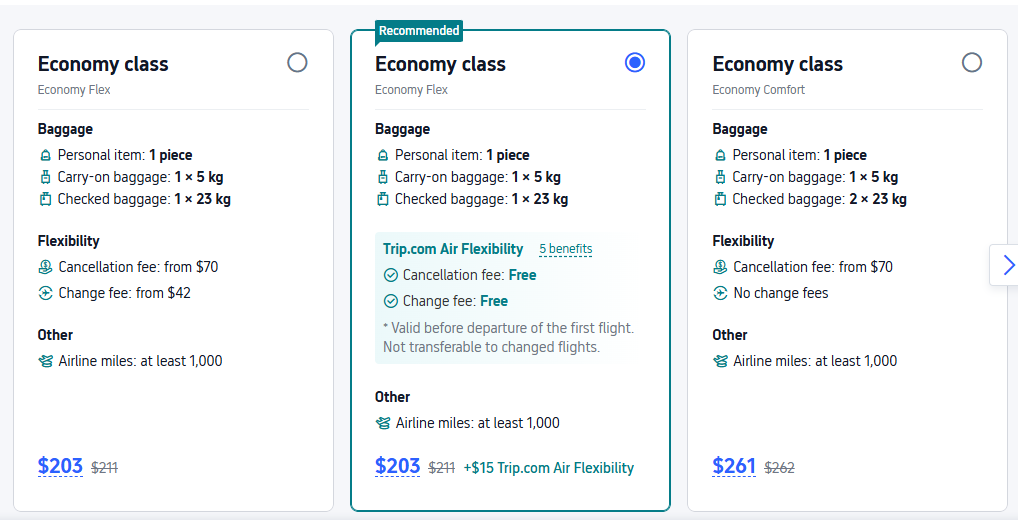Viewport: 1018px width, 521px height.
Task: Click airline miles icon in recommended card
Action: click(x=383, y=424)
